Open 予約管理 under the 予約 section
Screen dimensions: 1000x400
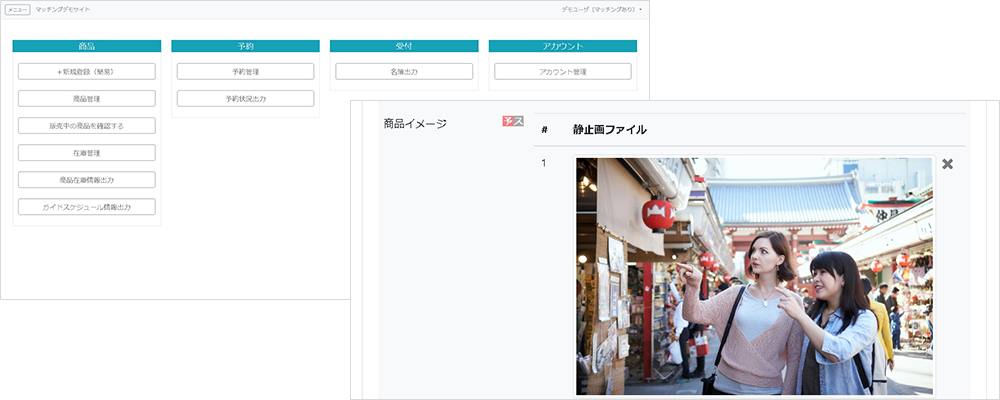246,71
